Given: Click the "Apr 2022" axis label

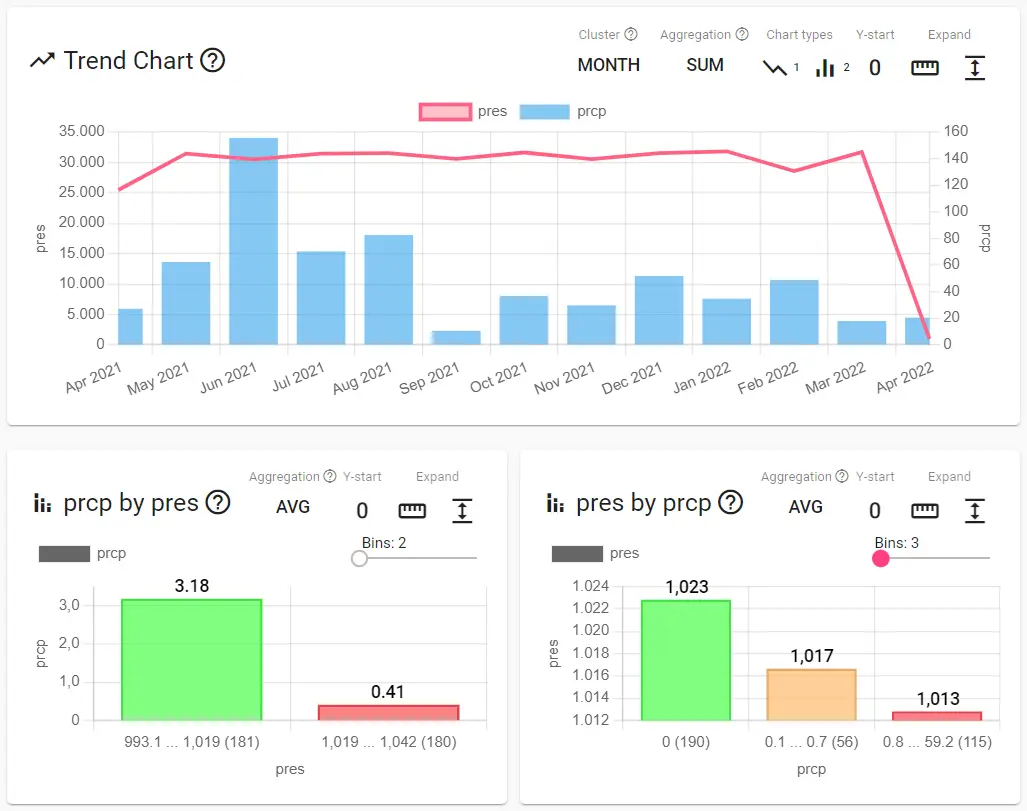Looking at the screenshot, I should coord(905,378).
